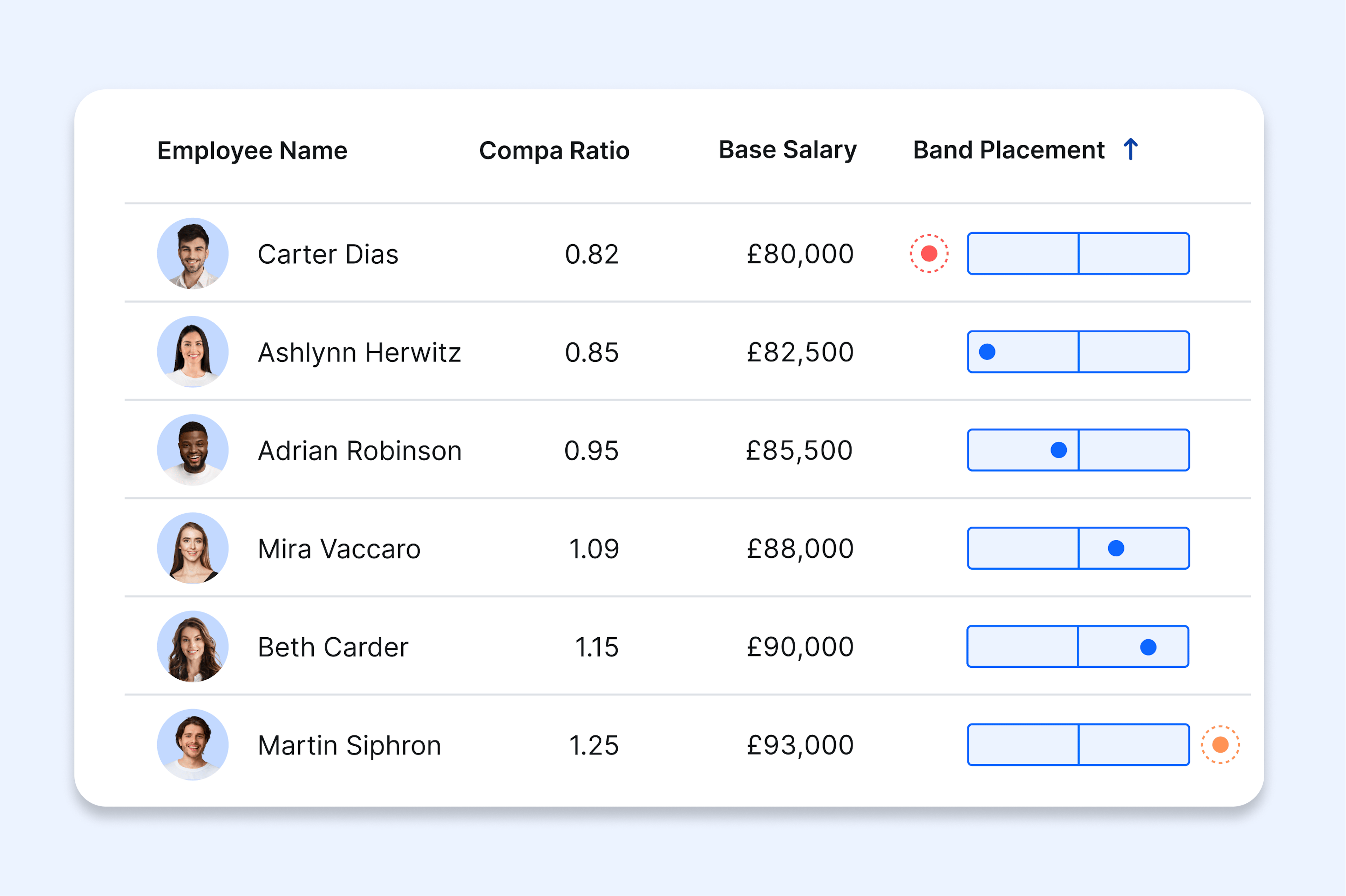
Task: Select the Base Salary column header
Action: pyautogui.click(x=787, y=150)
